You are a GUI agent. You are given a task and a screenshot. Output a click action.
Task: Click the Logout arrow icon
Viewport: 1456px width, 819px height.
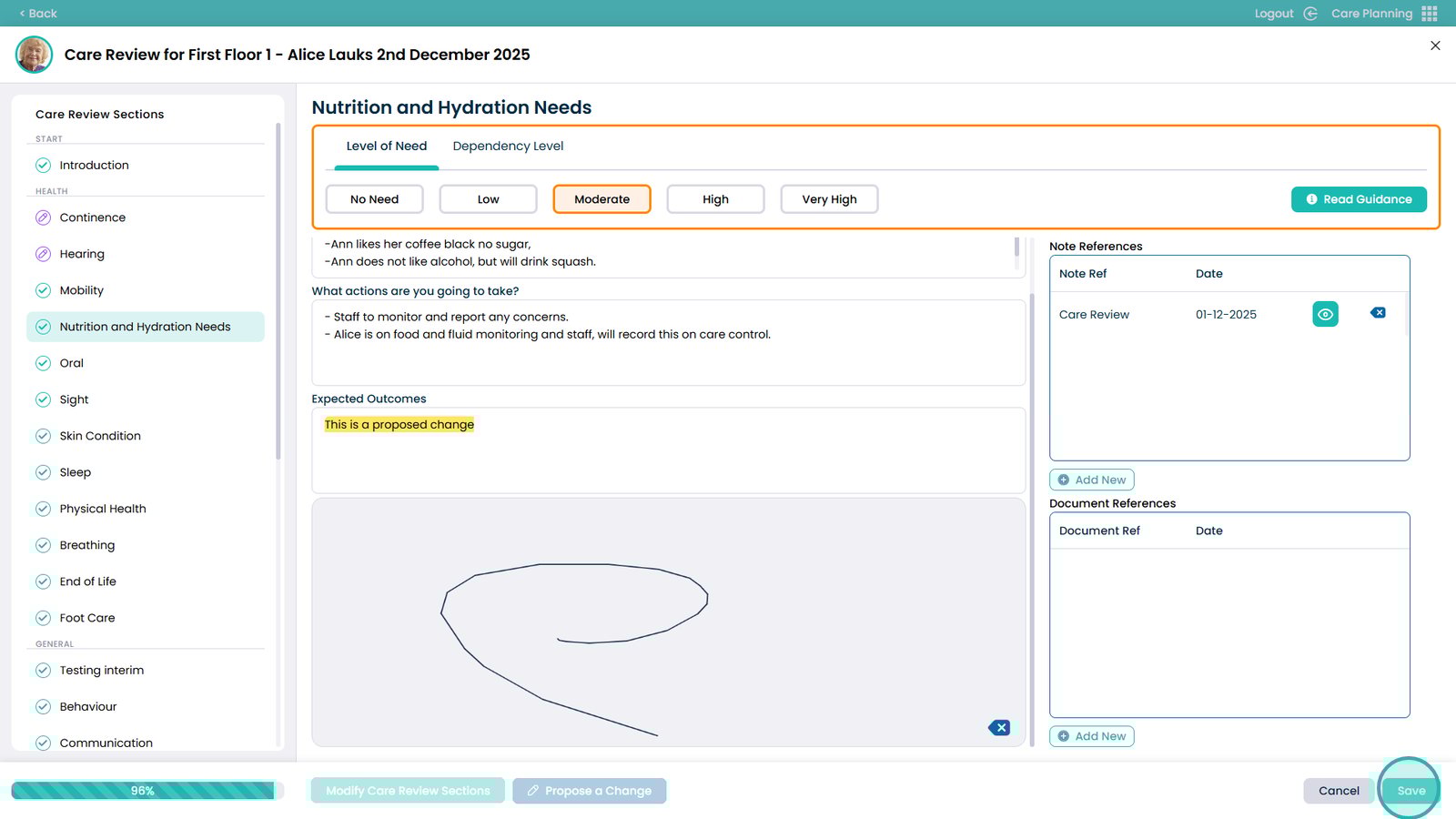(x=1310, y=14)
